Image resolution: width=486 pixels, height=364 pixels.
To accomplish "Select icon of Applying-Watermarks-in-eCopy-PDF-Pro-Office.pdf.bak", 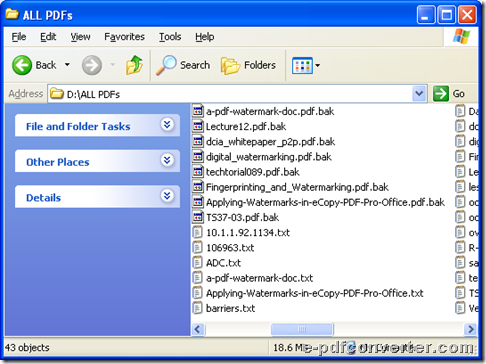I will 198,202.
